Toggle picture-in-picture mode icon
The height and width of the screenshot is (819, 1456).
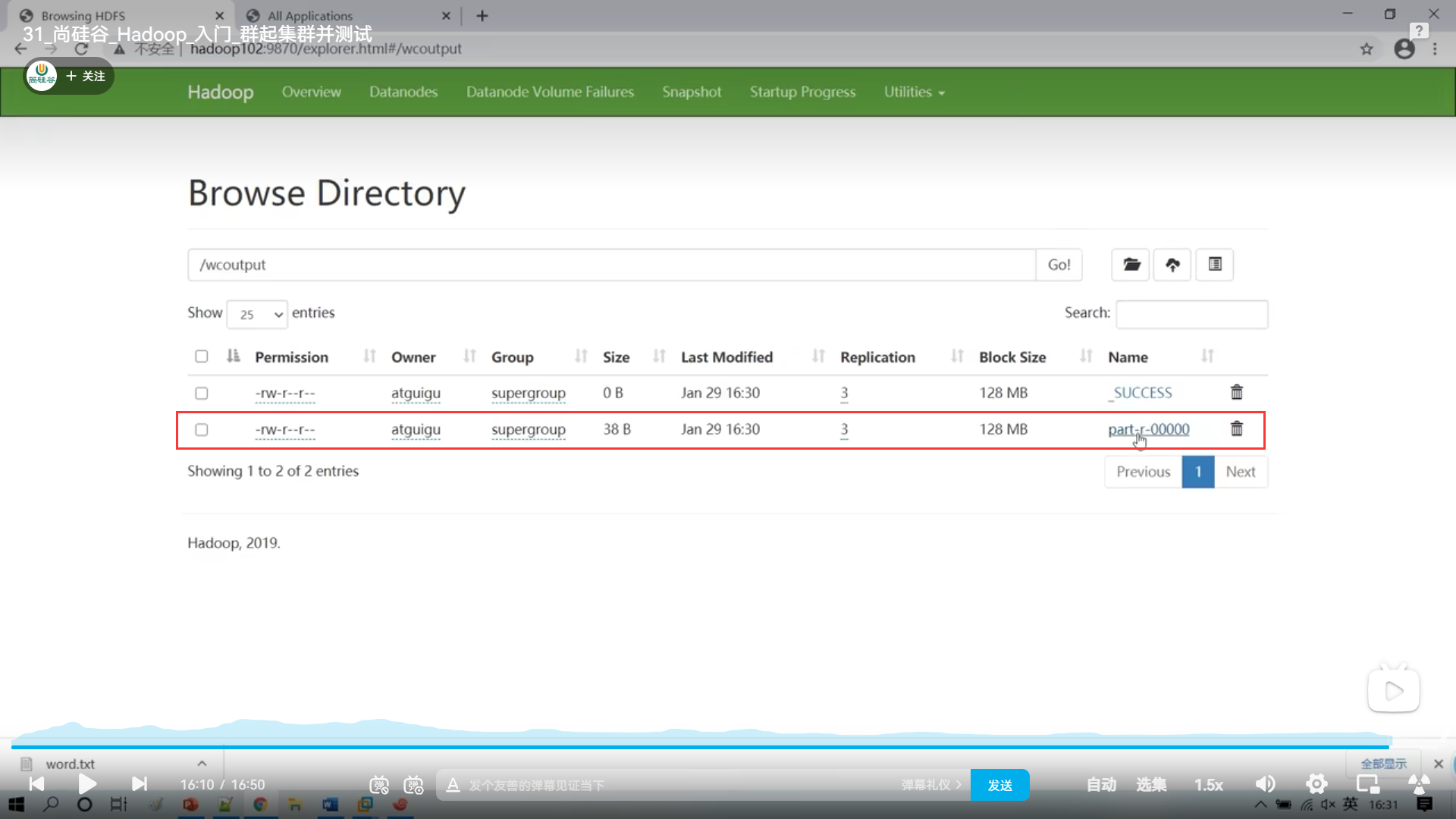tap(1368, 784)
